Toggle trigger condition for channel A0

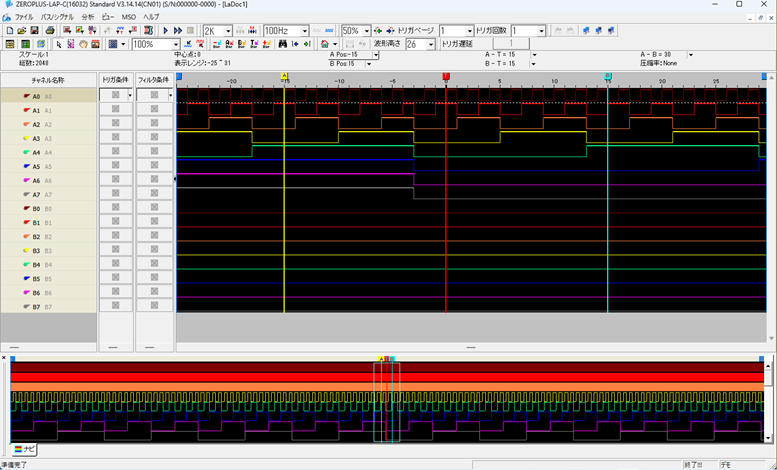pos(115,95)
